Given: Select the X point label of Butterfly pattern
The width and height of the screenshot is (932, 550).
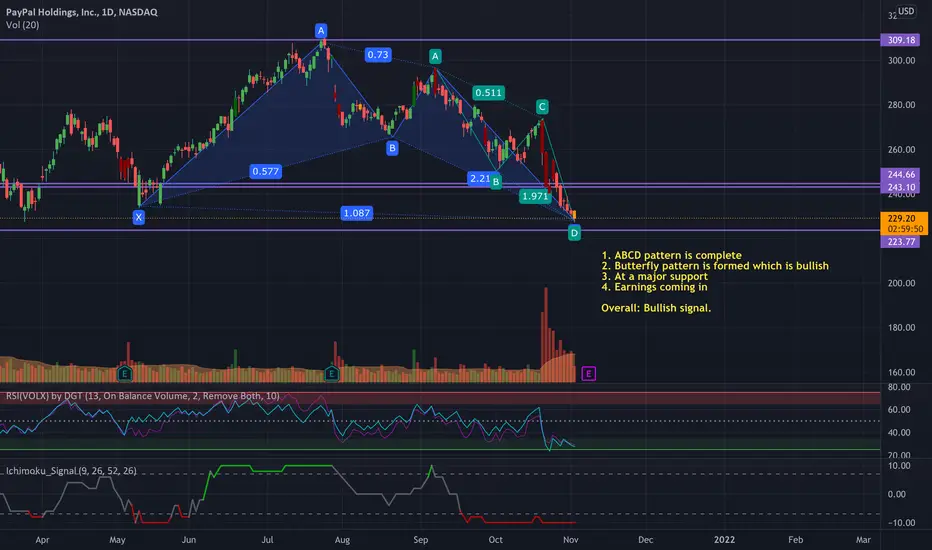Looking at the screenshot, I should coord(138,217).
